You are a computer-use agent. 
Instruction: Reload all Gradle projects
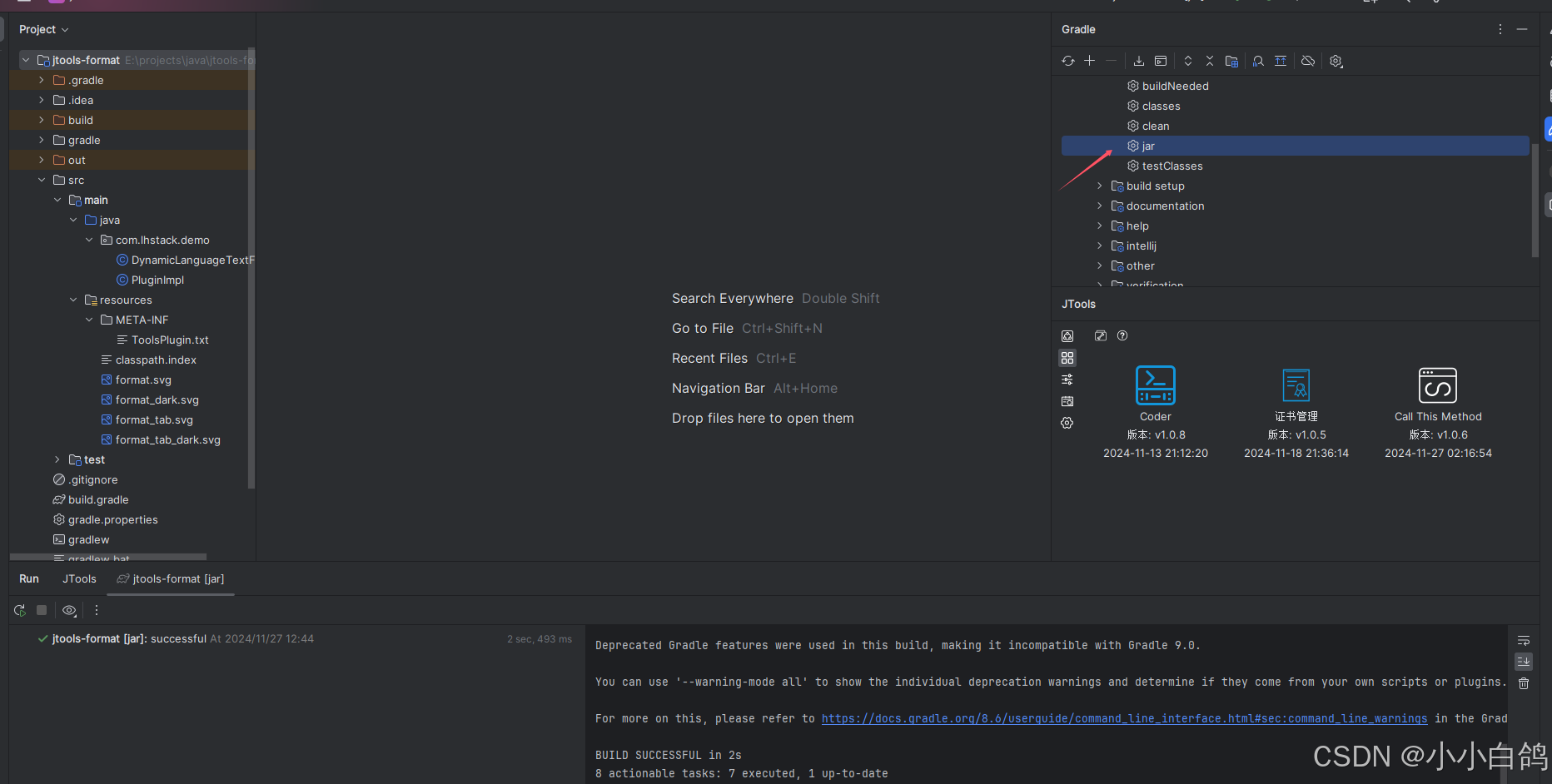[x=1068, y=61]
